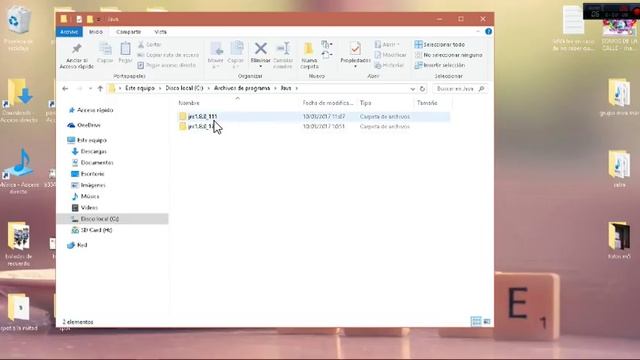Open the new item dropdown above easy access
The width and height of the screenshot is (640, 360).
(327, 44)
